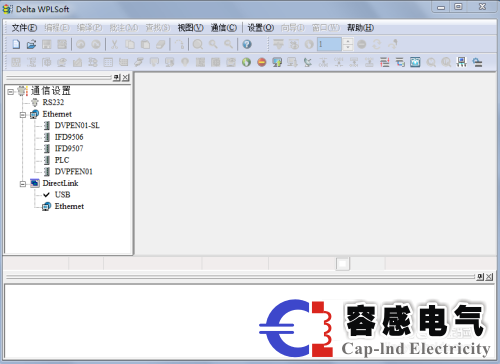Increase the value with the spinner up arrow
Viewport: 500px width, 364px height.
click(348, 41)
